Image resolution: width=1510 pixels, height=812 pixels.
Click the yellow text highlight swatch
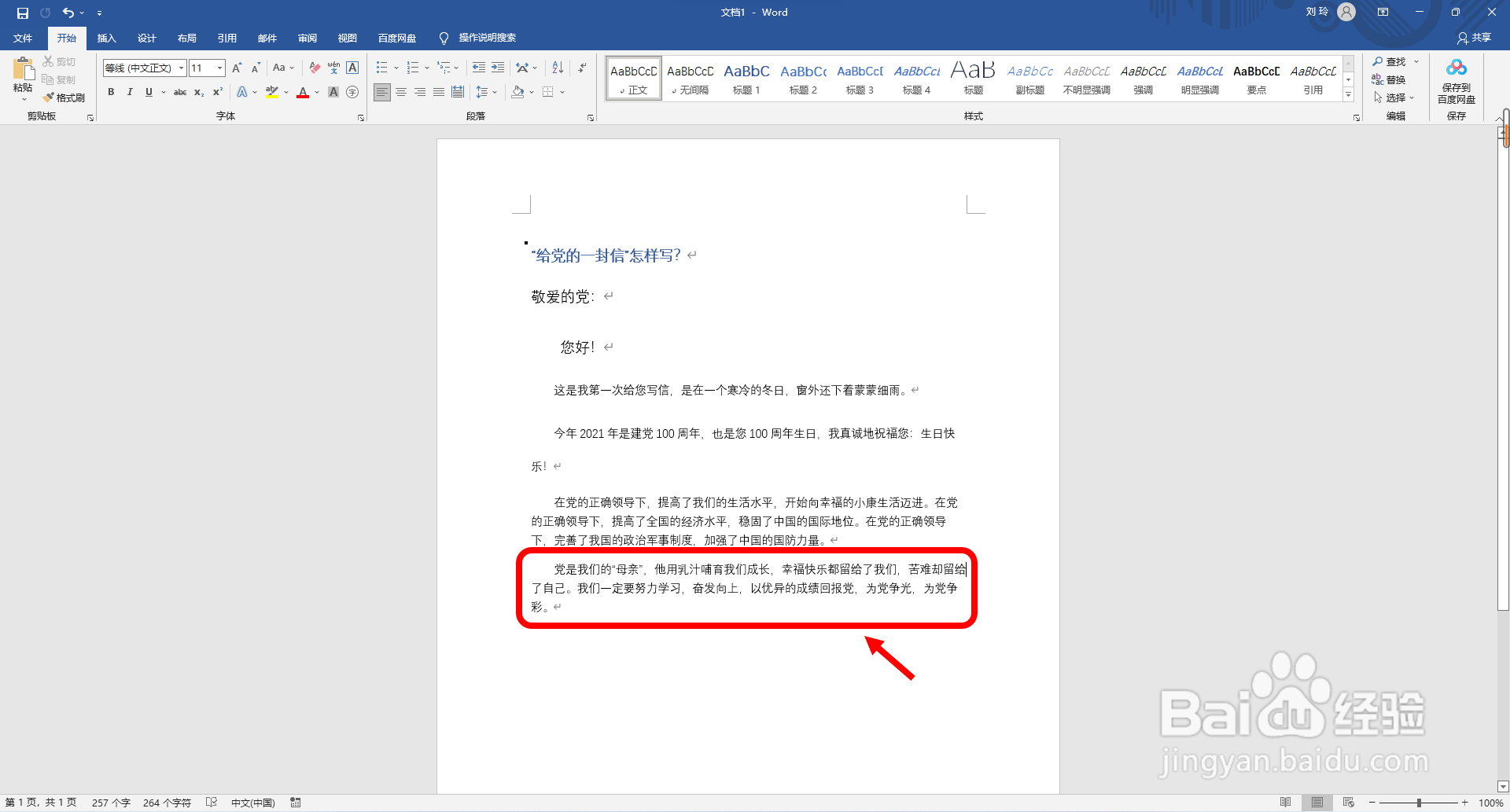click(272, 92)
